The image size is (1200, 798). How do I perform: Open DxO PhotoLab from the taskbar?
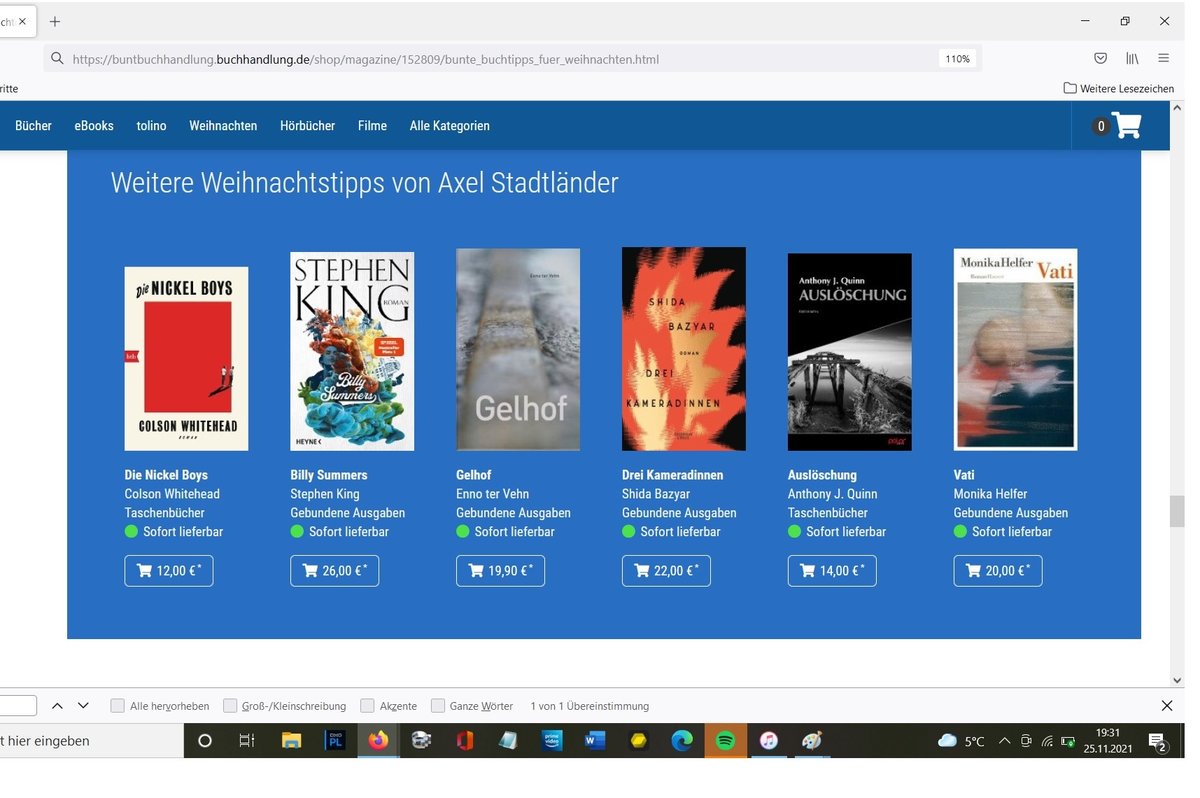point(335,741)
